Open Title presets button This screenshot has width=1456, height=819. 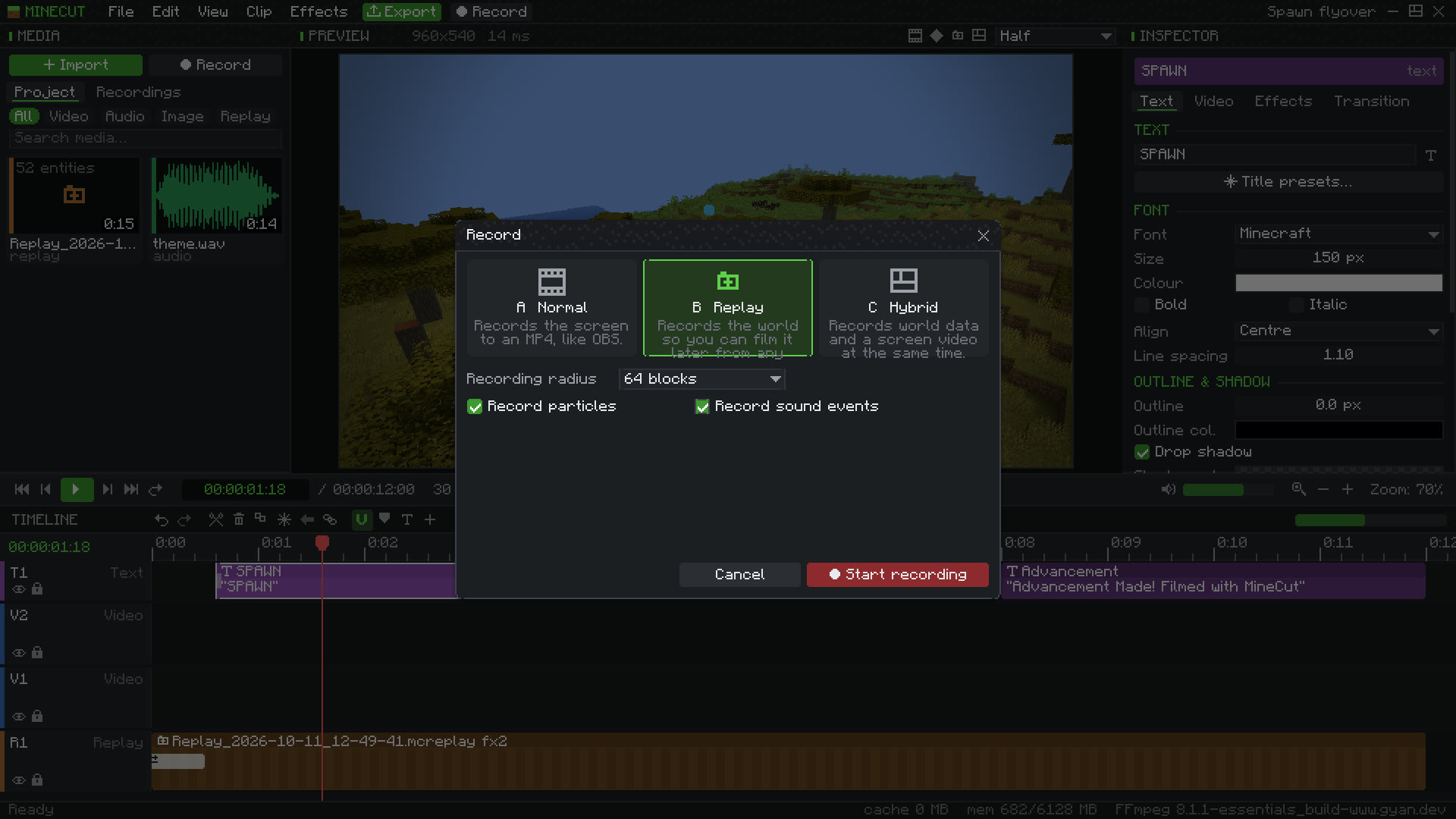click(x=1288, y=181)
